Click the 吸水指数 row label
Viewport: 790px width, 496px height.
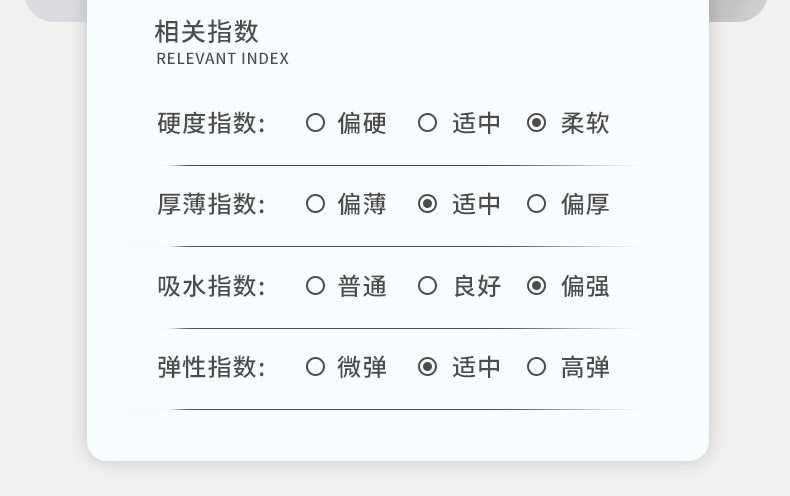(x=211, y=286)
